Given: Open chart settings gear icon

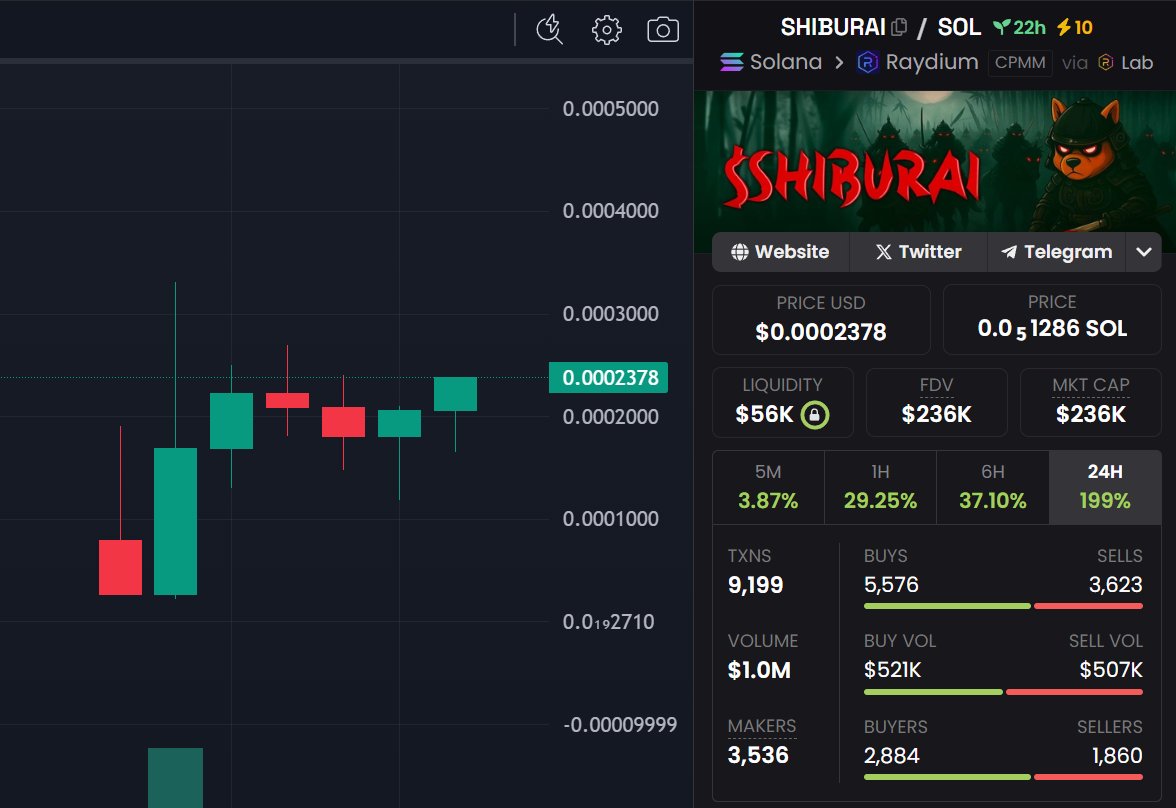Looking at the screenshot, I should tap(606, 30).
